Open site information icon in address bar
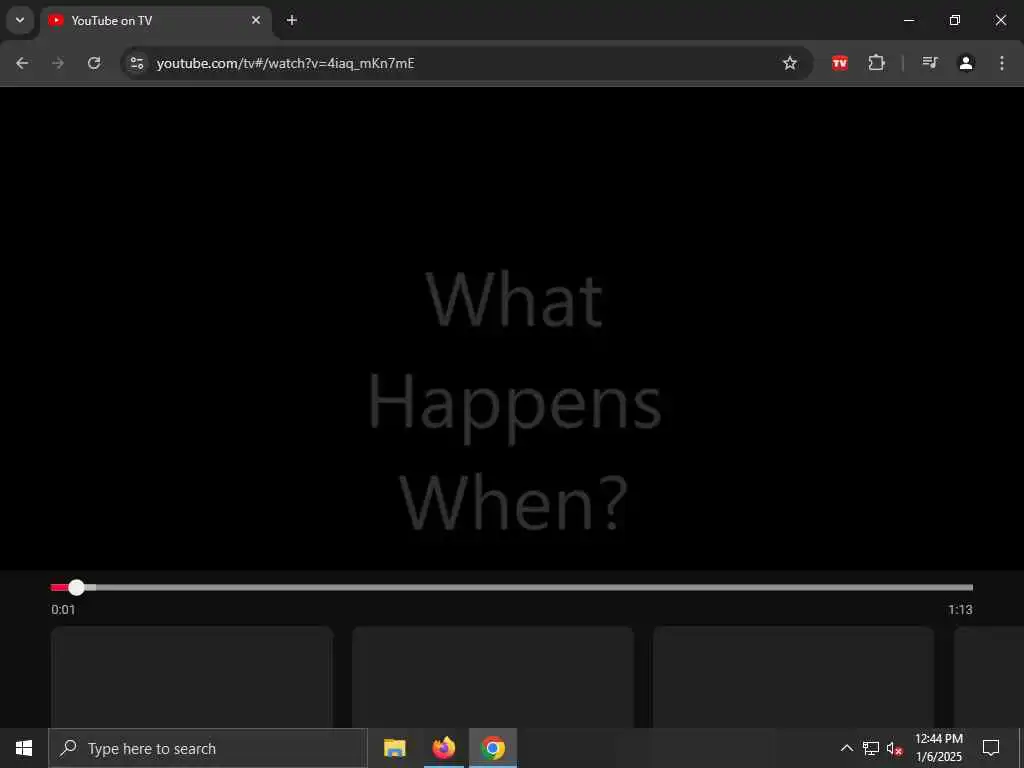This screenshot has width=1024, height=768. (136, 63)
